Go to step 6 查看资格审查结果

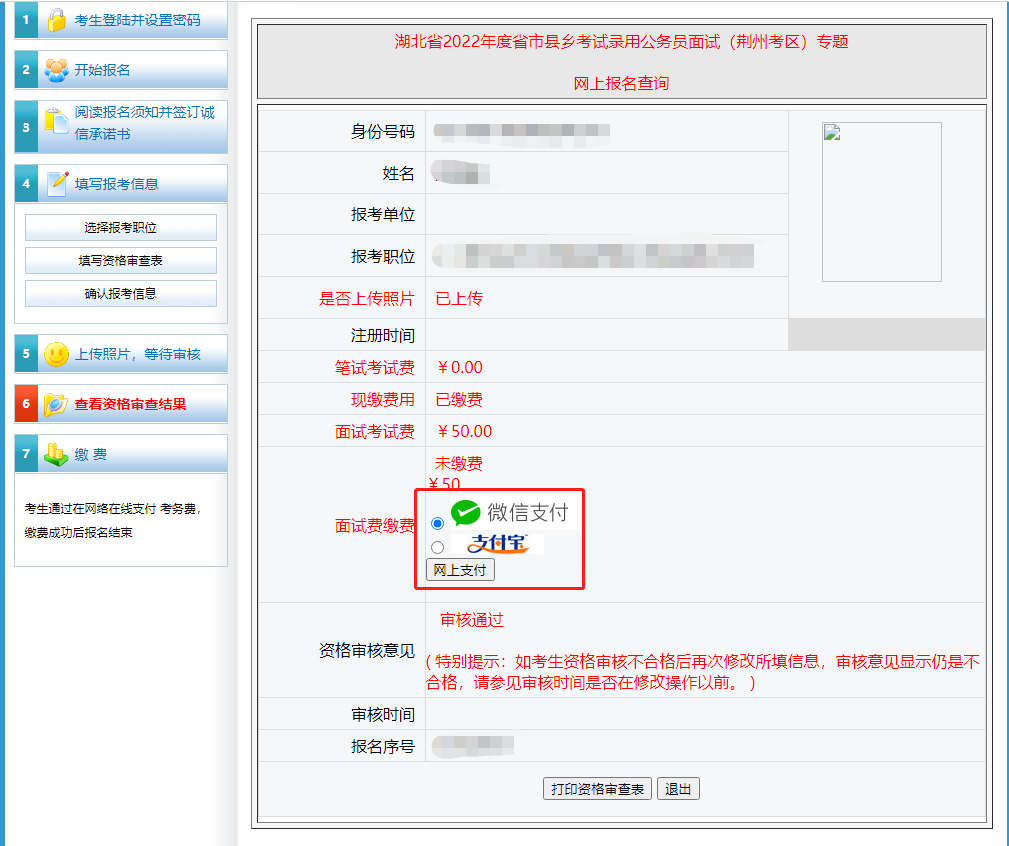[x=130, y=405]
